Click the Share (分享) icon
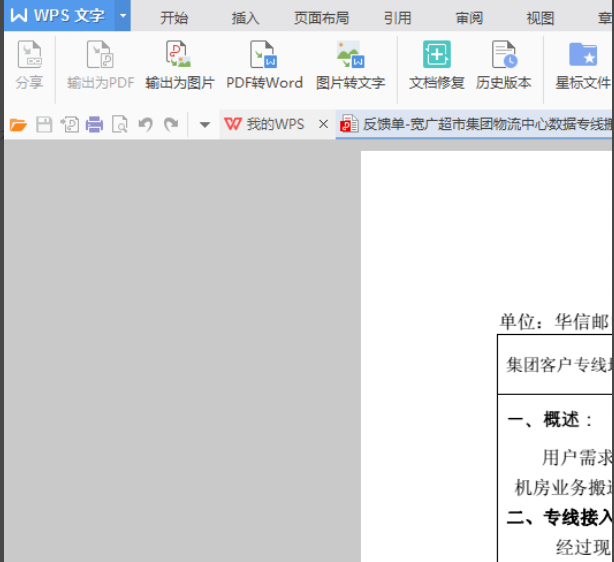Screen dimensions: 614x562 29,56
